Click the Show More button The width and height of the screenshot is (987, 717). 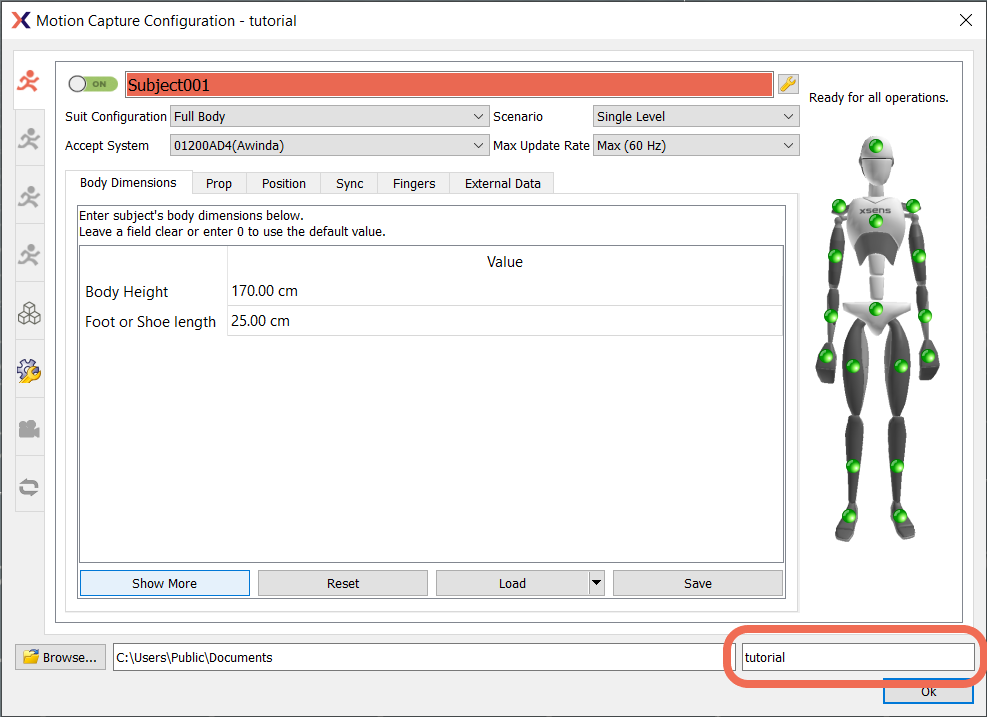[164, 583]
